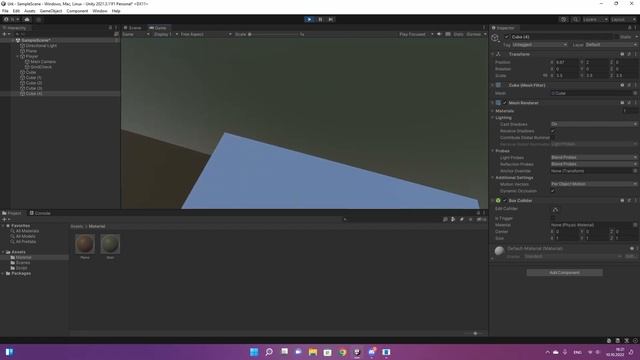Open the Light Probes dropdown
The width and height of the screenshot is (640, 360).
594,158
